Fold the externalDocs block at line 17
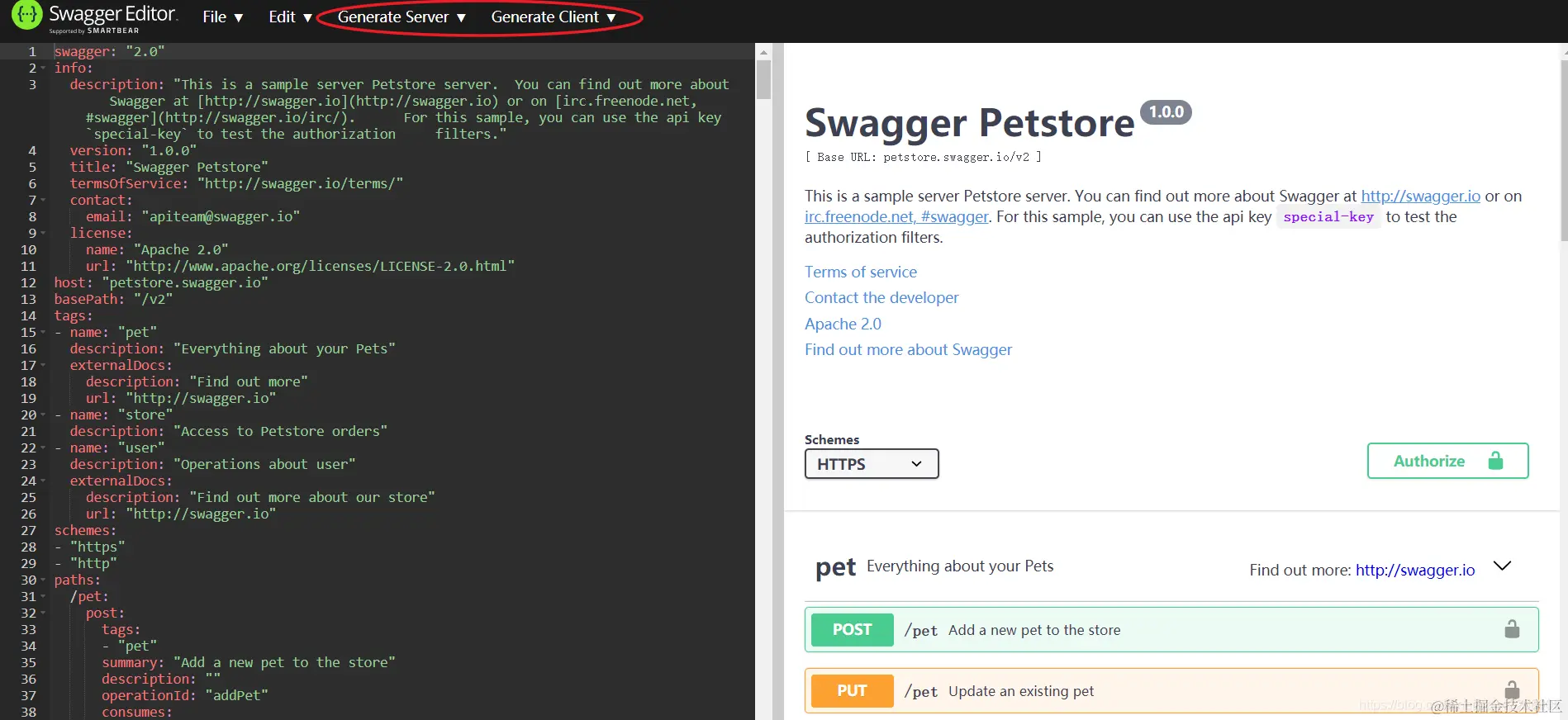This screenshot has height=720, width=1568. coord(43,365)
